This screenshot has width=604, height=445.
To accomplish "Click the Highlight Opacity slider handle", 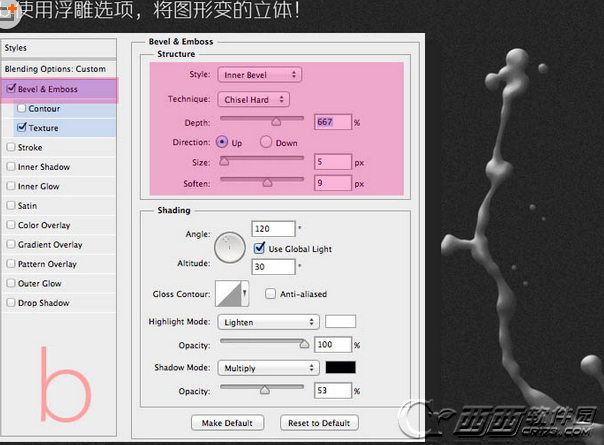I will point(304,344).
